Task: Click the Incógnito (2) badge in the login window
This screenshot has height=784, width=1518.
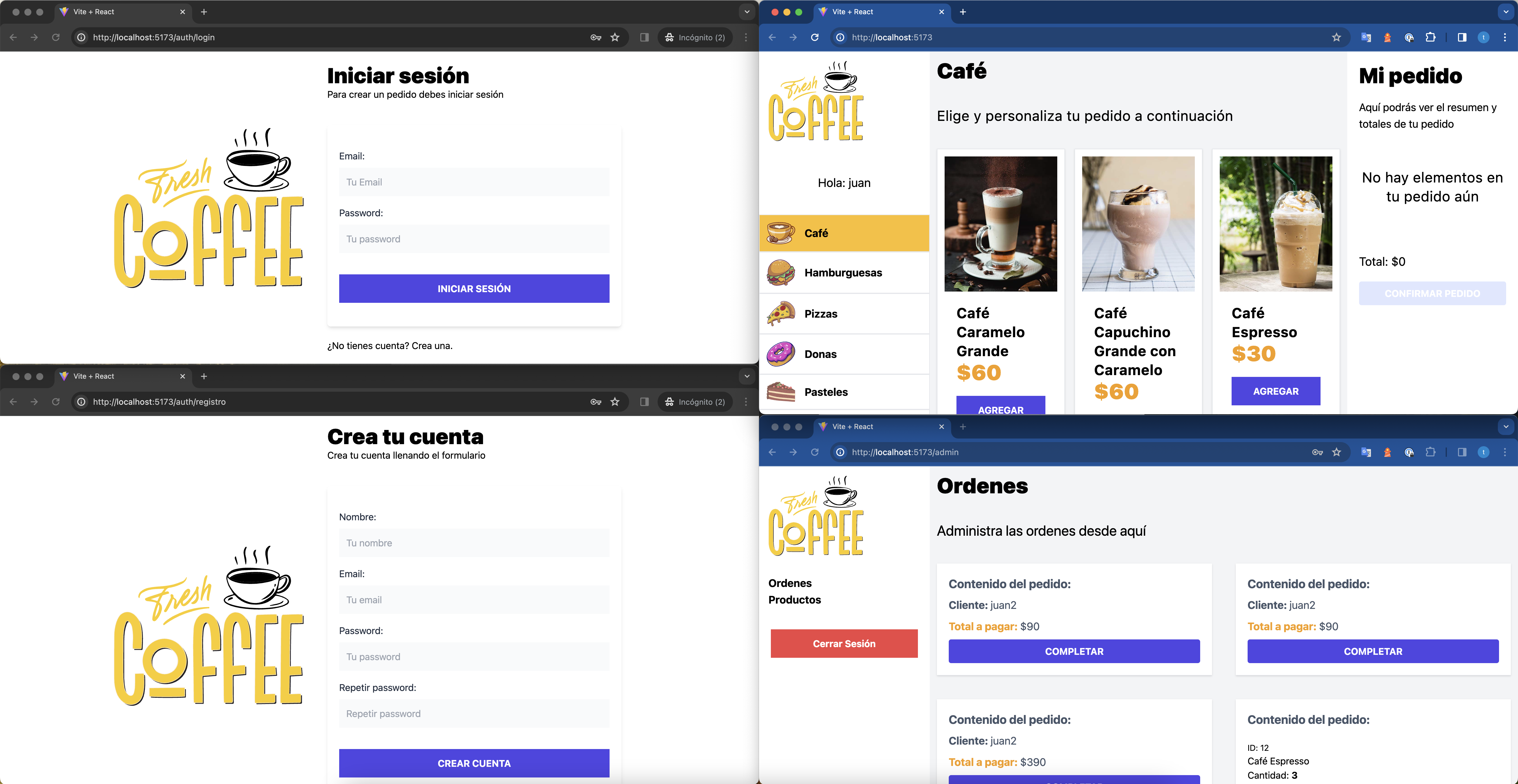Action: coord(695,37)
